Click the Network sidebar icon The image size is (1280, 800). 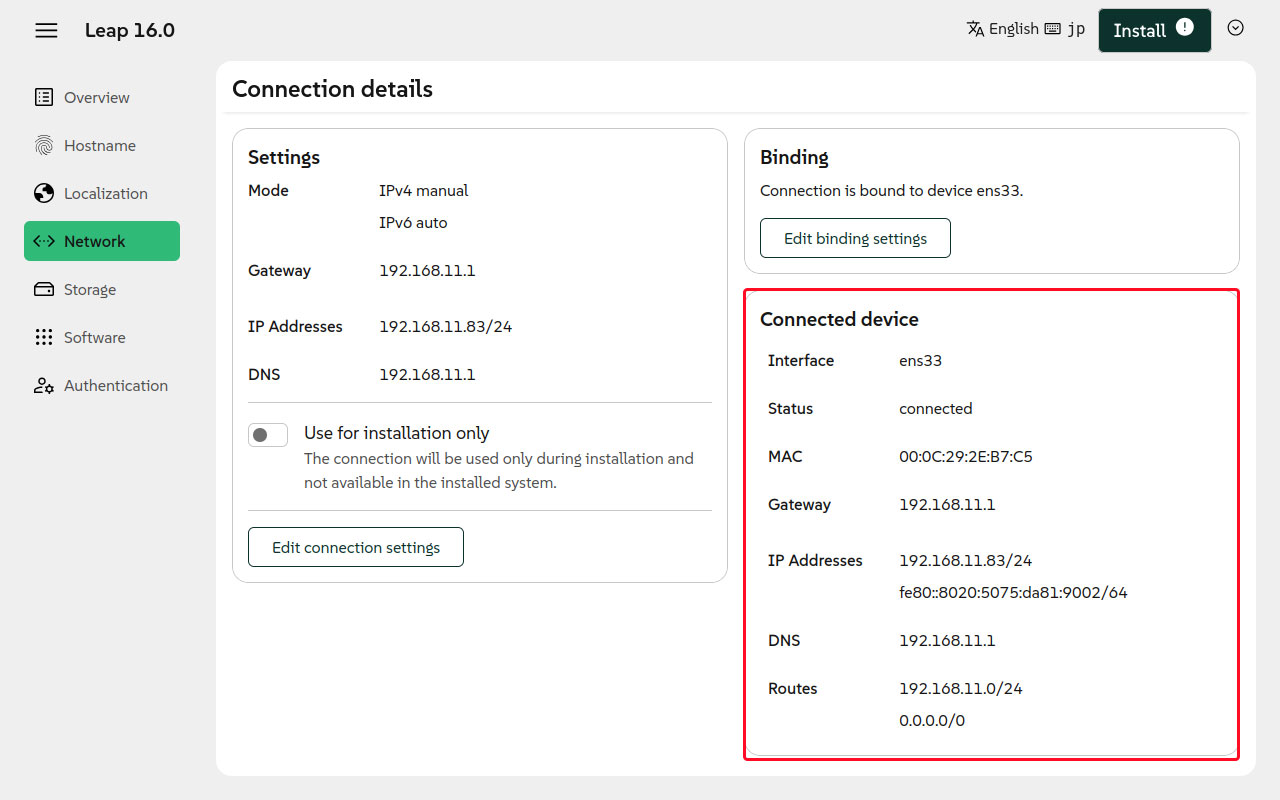[44, 241]
